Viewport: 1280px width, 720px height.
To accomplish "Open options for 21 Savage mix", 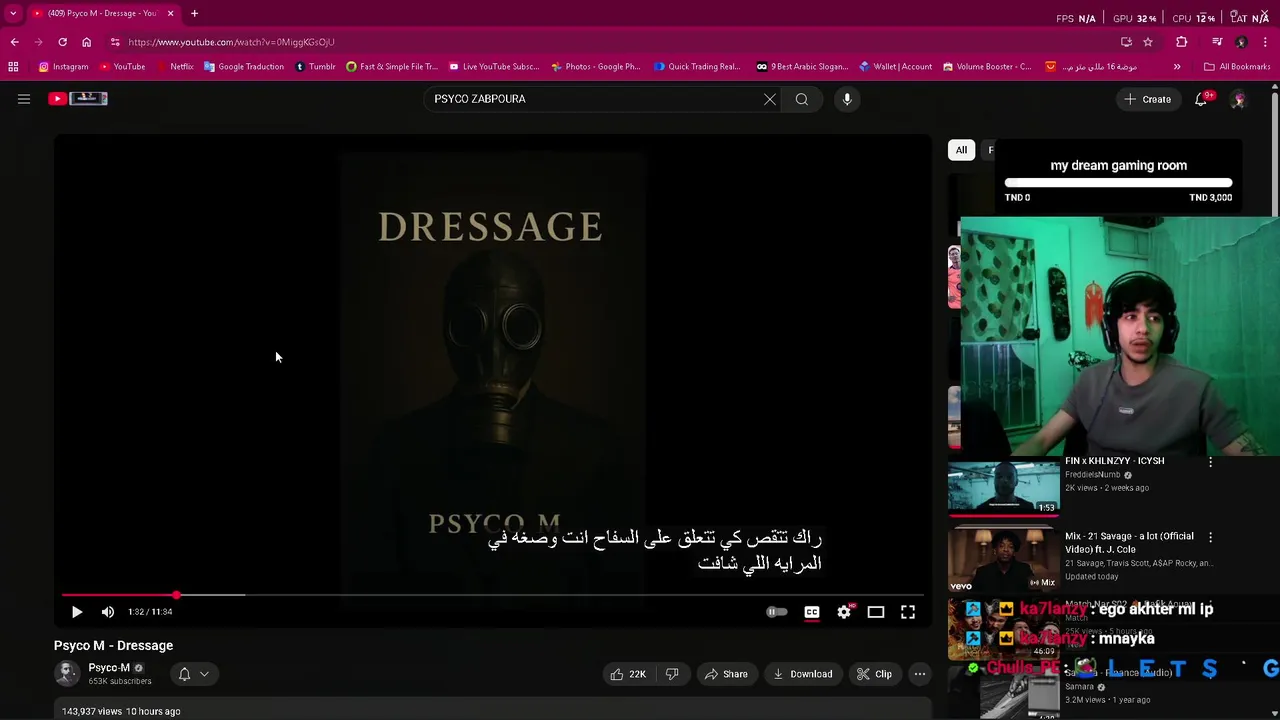I will 1211,537.
